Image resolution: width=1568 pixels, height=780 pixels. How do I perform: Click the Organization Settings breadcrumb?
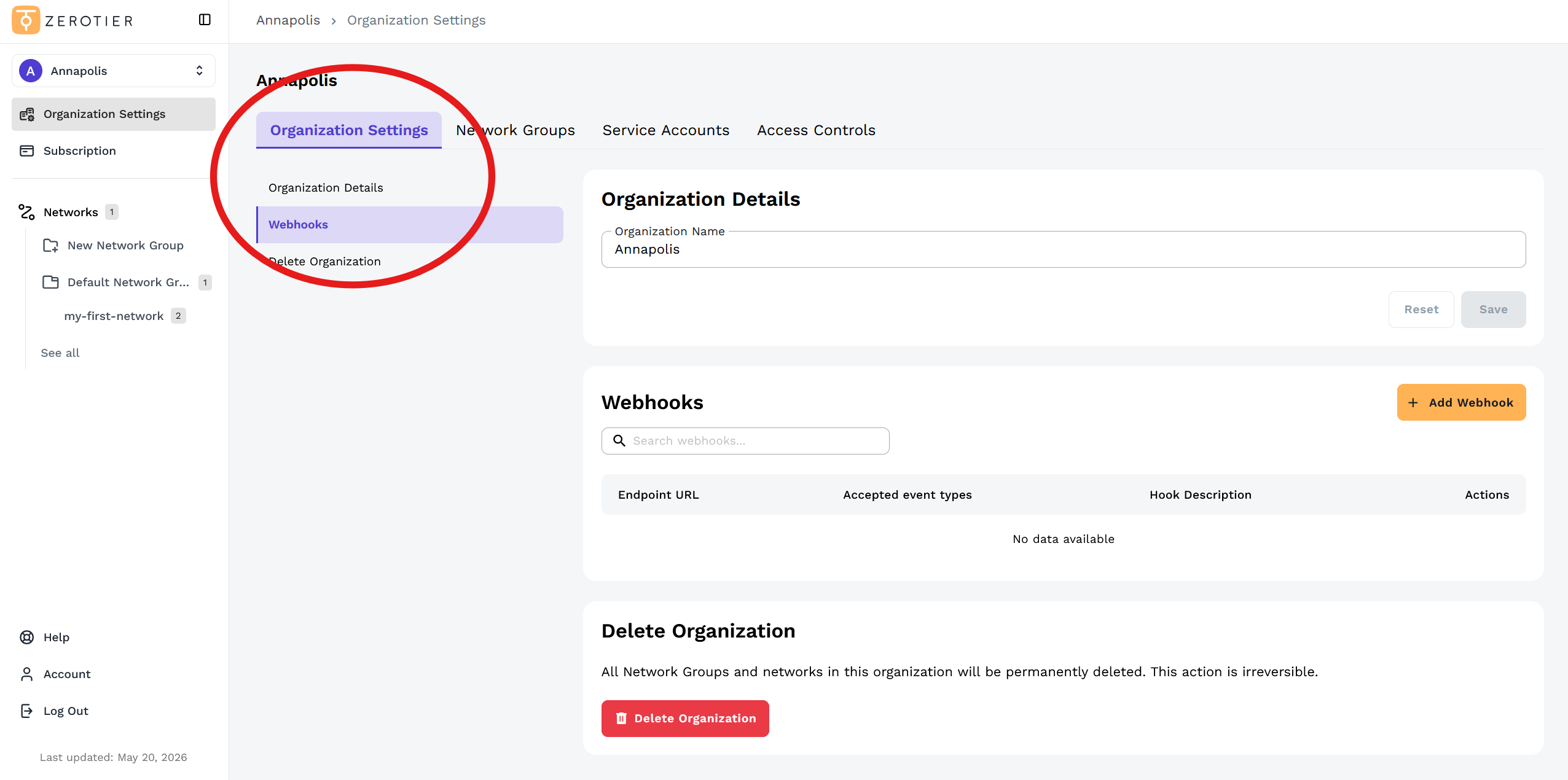click(416, 20)
